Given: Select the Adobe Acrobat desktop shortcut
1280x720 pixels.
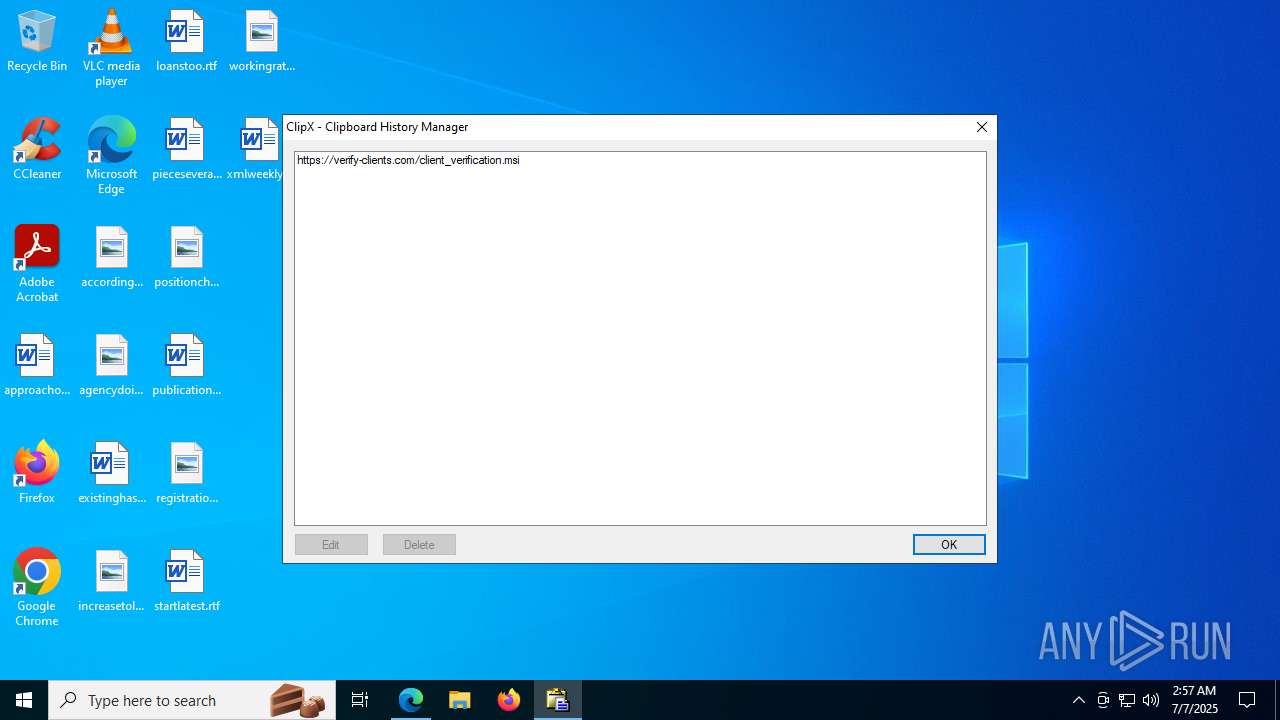Looking at the screenshot, I should pos(37,264).
